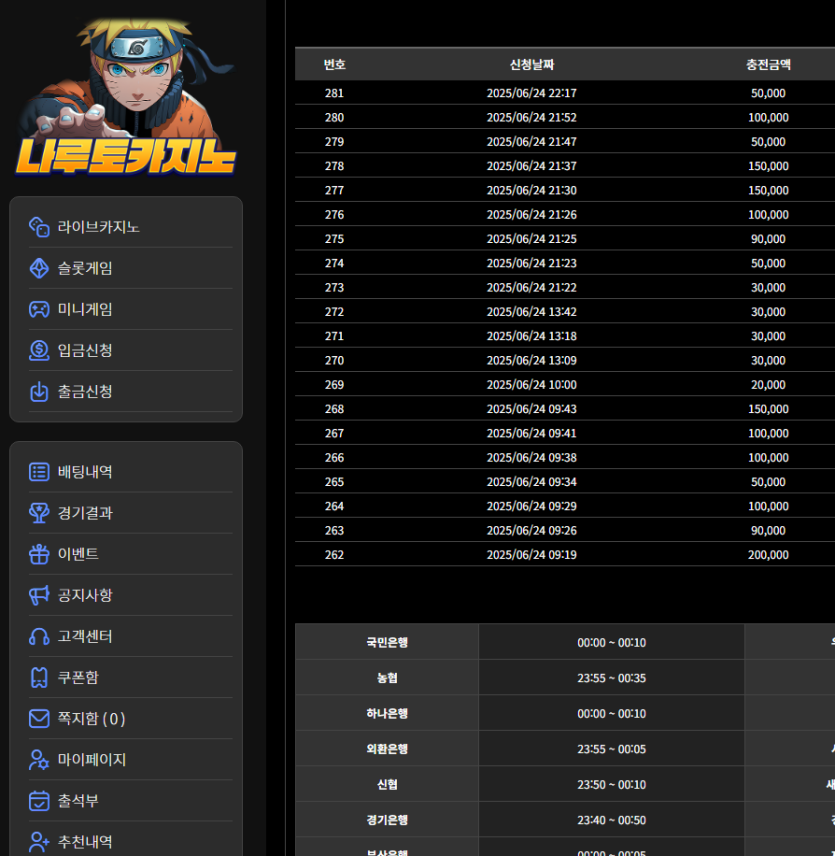Viewport: 835px width, 856px height.
Task: Click the 입금신청 coin icon
Action: pyautogui.click(x=39, y=350)
